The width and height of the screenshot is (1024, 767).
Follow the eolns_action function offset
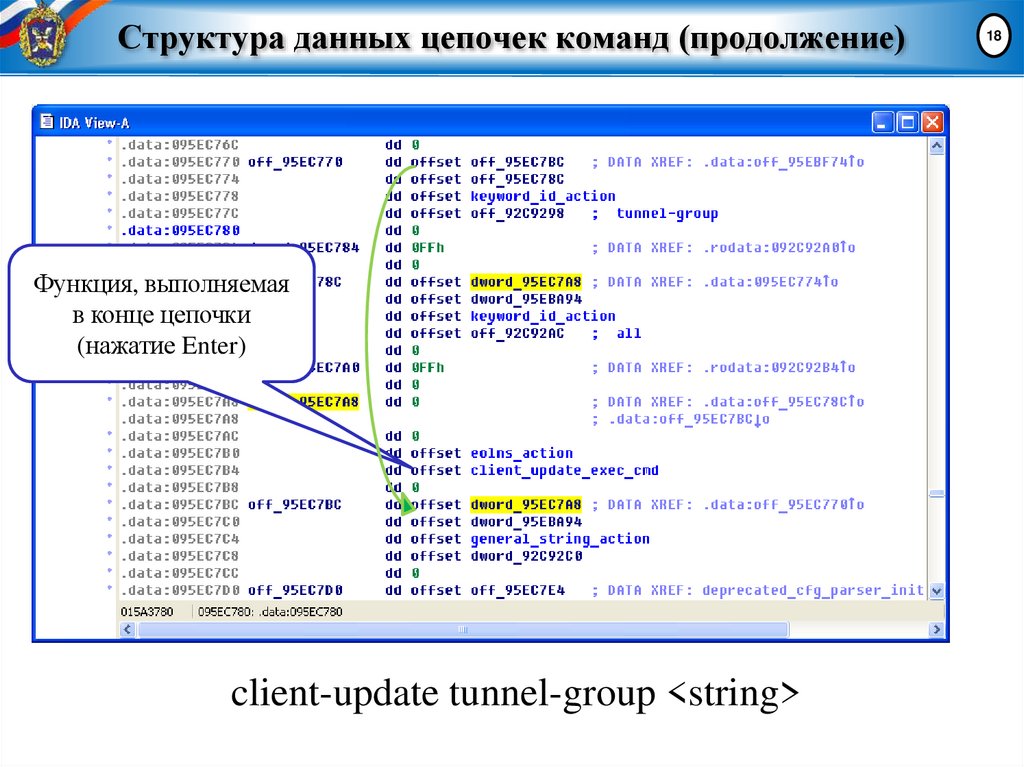point(522,453)
